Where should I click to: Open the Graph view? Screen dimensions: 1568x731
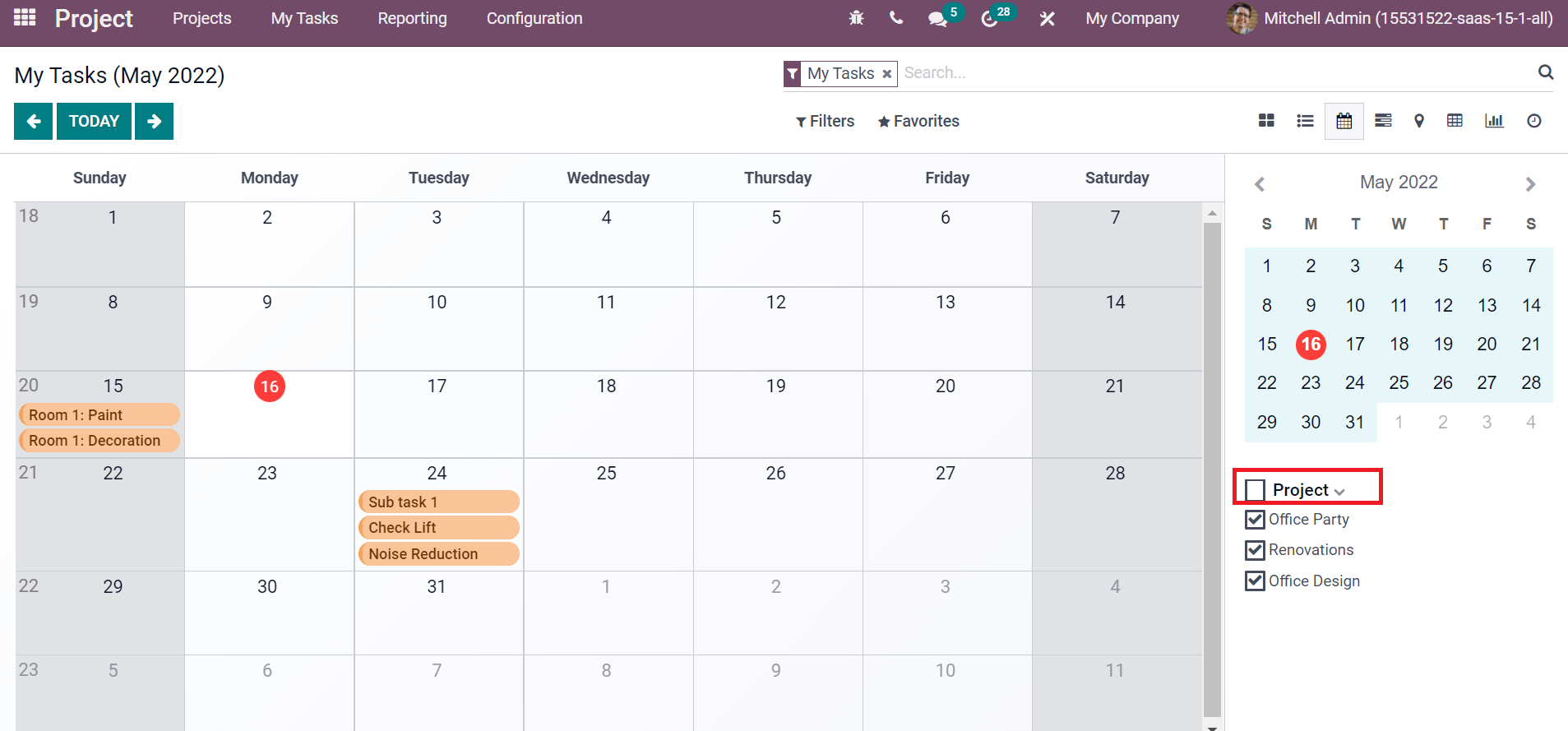click(1494, 121)
